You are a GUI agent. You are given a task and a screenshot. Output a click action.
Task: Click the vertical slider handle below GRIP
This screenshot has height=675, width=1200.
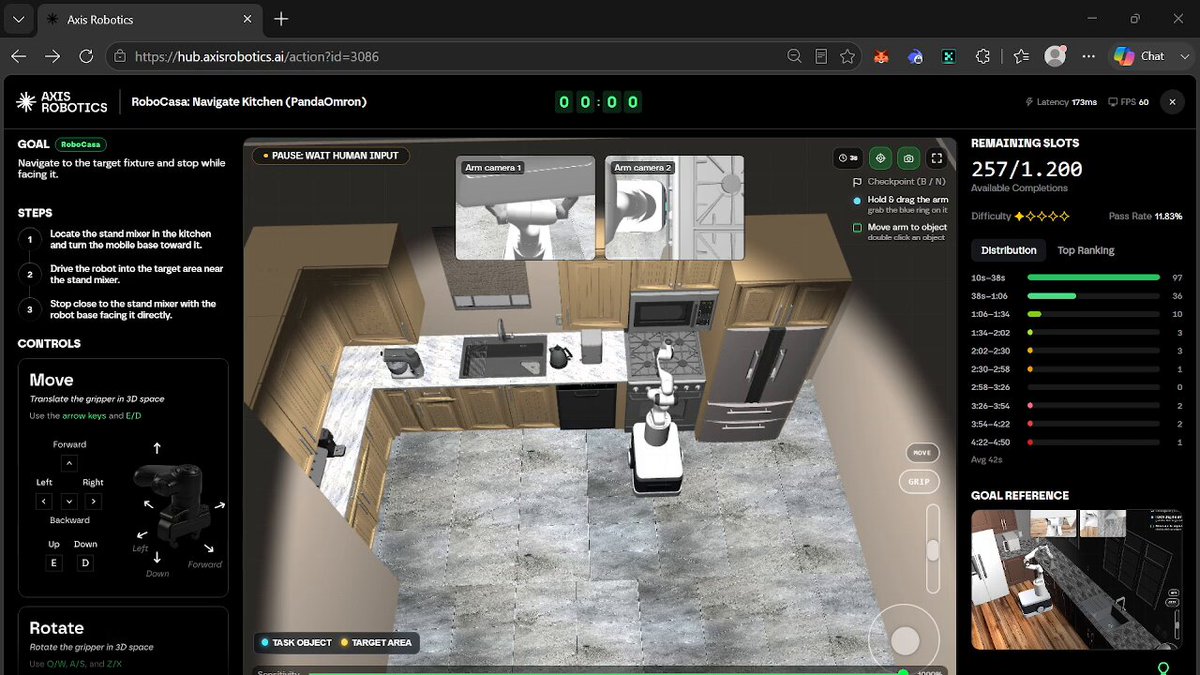pyautogui.click(x=933, y=550)
